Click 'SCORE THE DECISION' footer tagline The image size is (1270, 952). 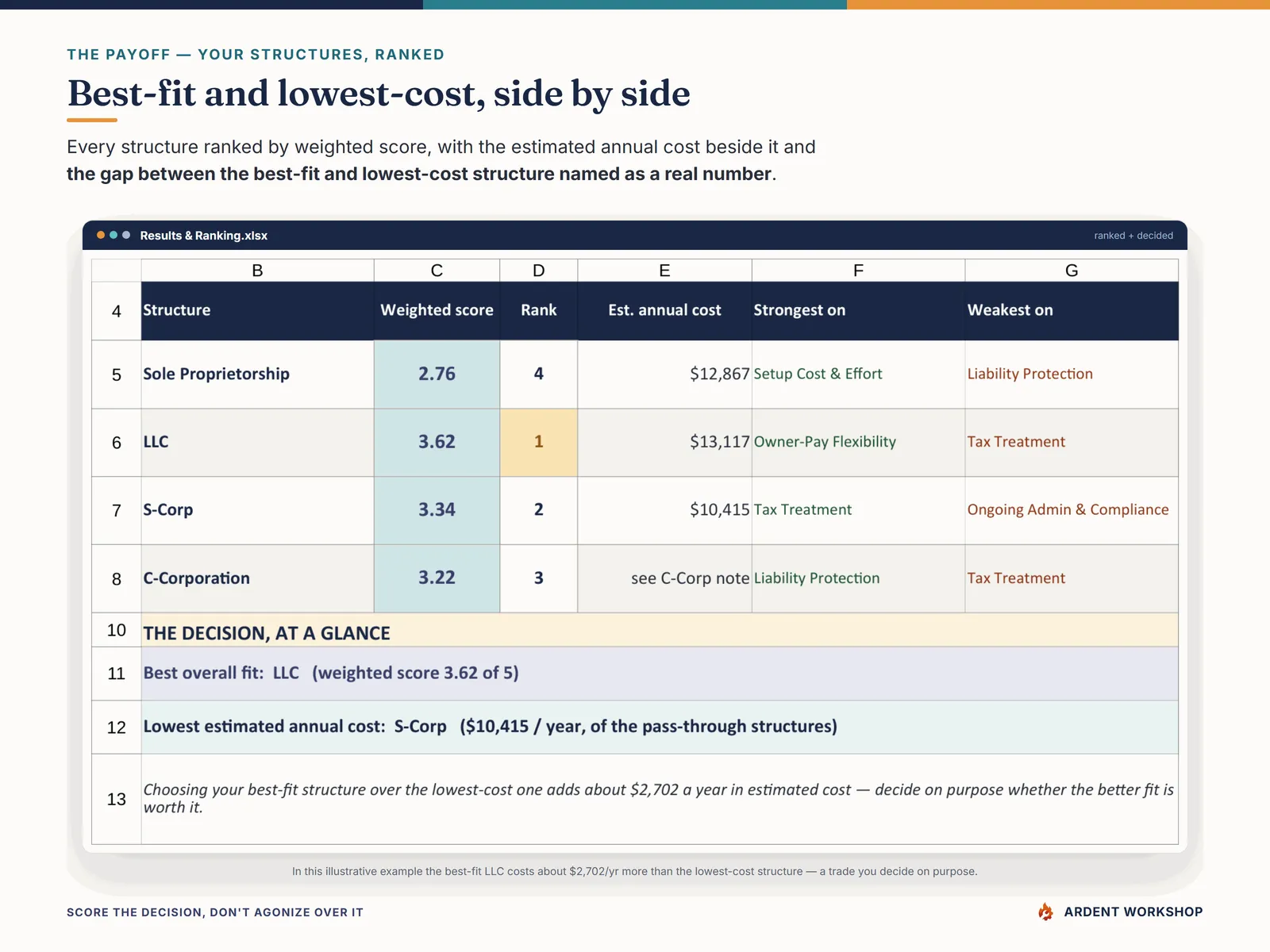pos(215,912)
